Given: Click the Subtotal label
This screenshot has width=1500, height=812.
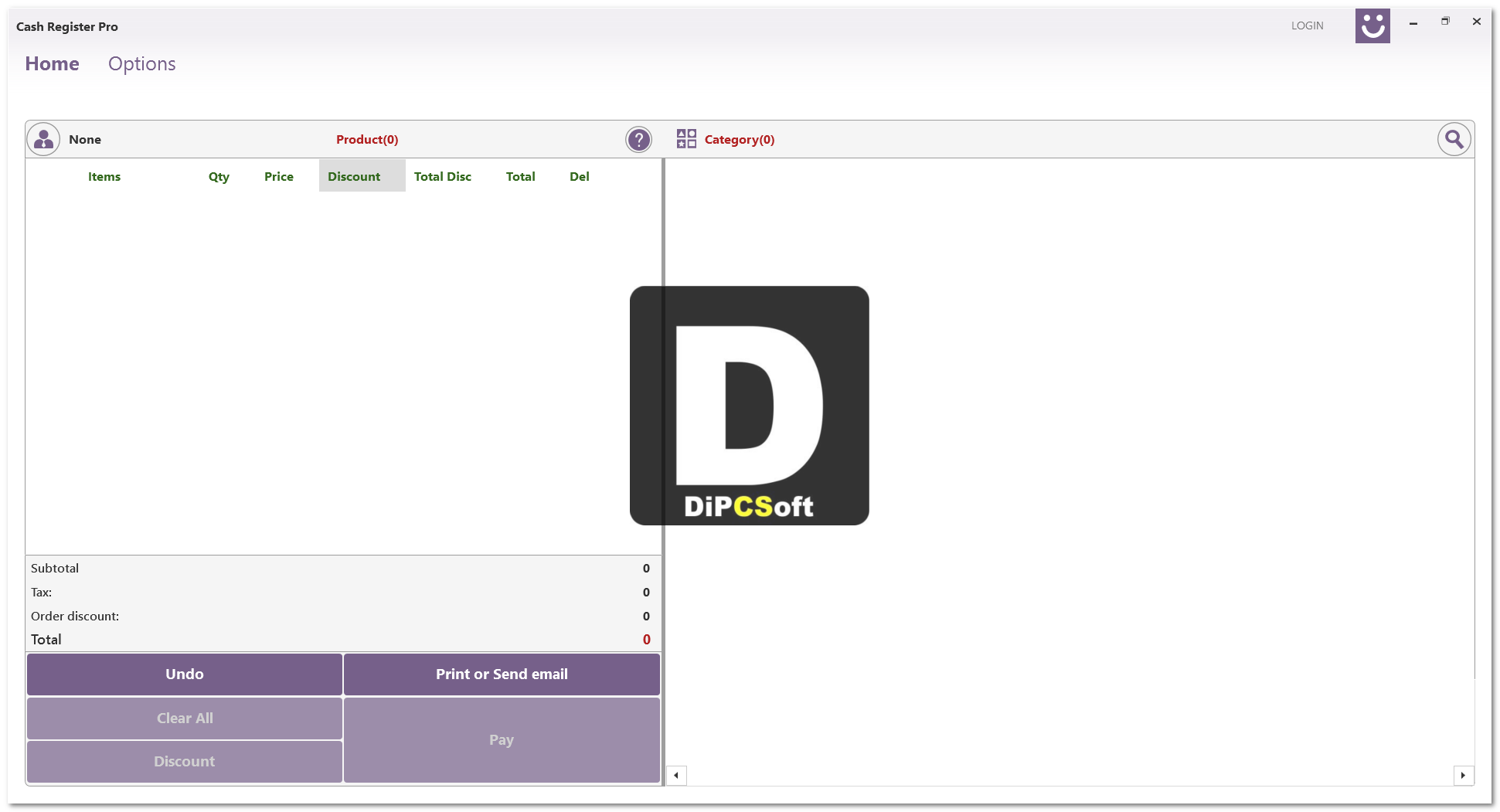Looking at the screenshot, I should tap(55, 569).
